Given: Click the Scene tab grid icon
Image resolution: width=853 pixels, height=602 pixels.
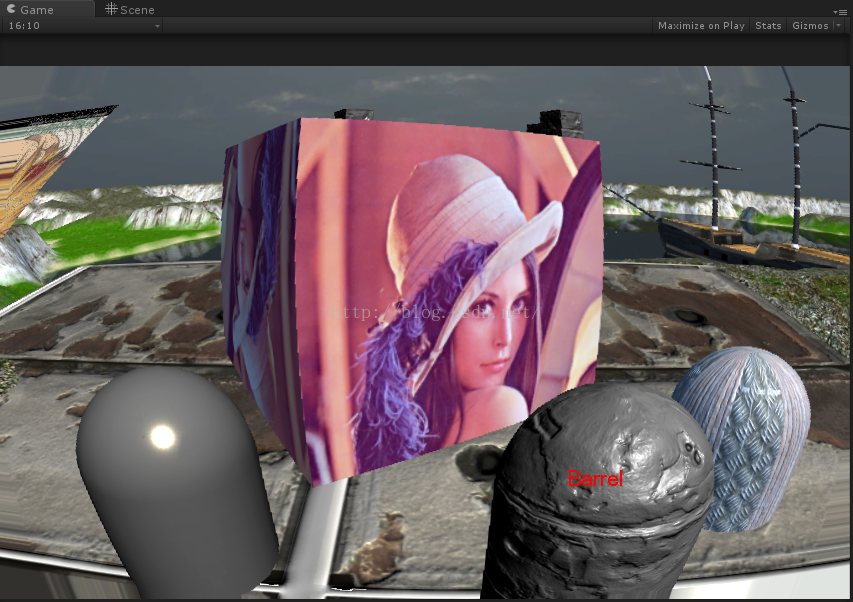Looking at the screenshot, I should (111, 9).
